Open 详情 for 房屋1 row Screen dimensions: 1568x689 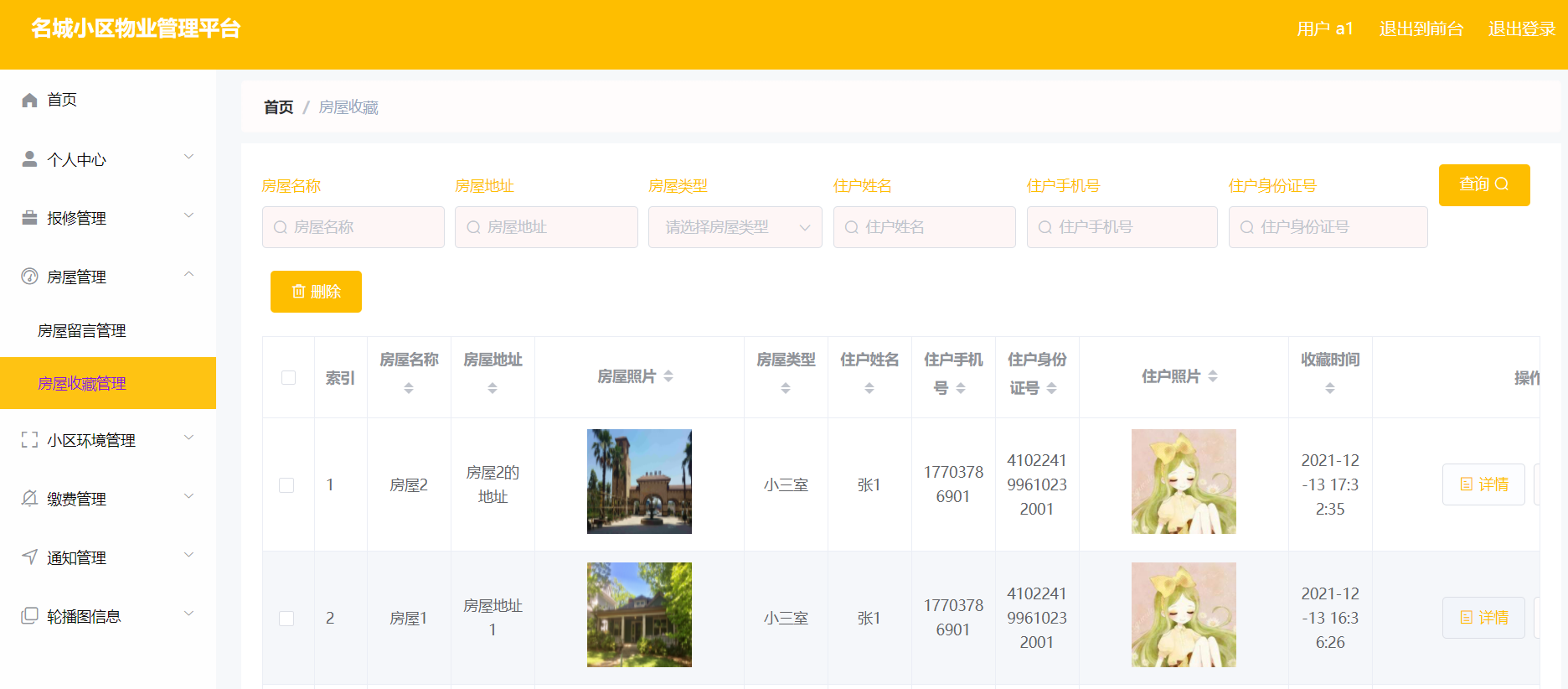(1483, 618)
